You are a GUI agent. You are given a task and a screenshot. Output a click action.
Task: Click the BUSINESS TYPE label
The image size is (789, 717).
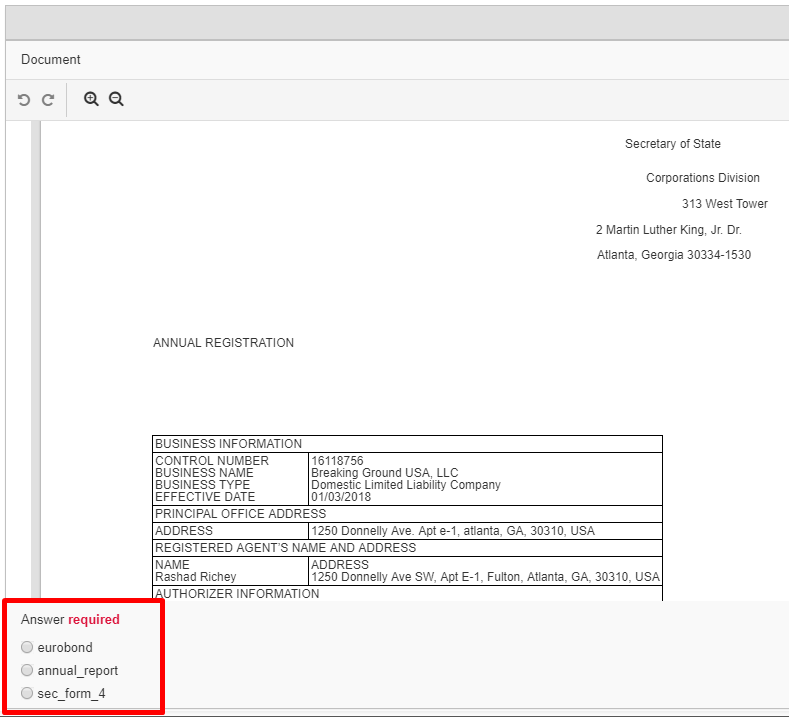[x=202, y=485]
